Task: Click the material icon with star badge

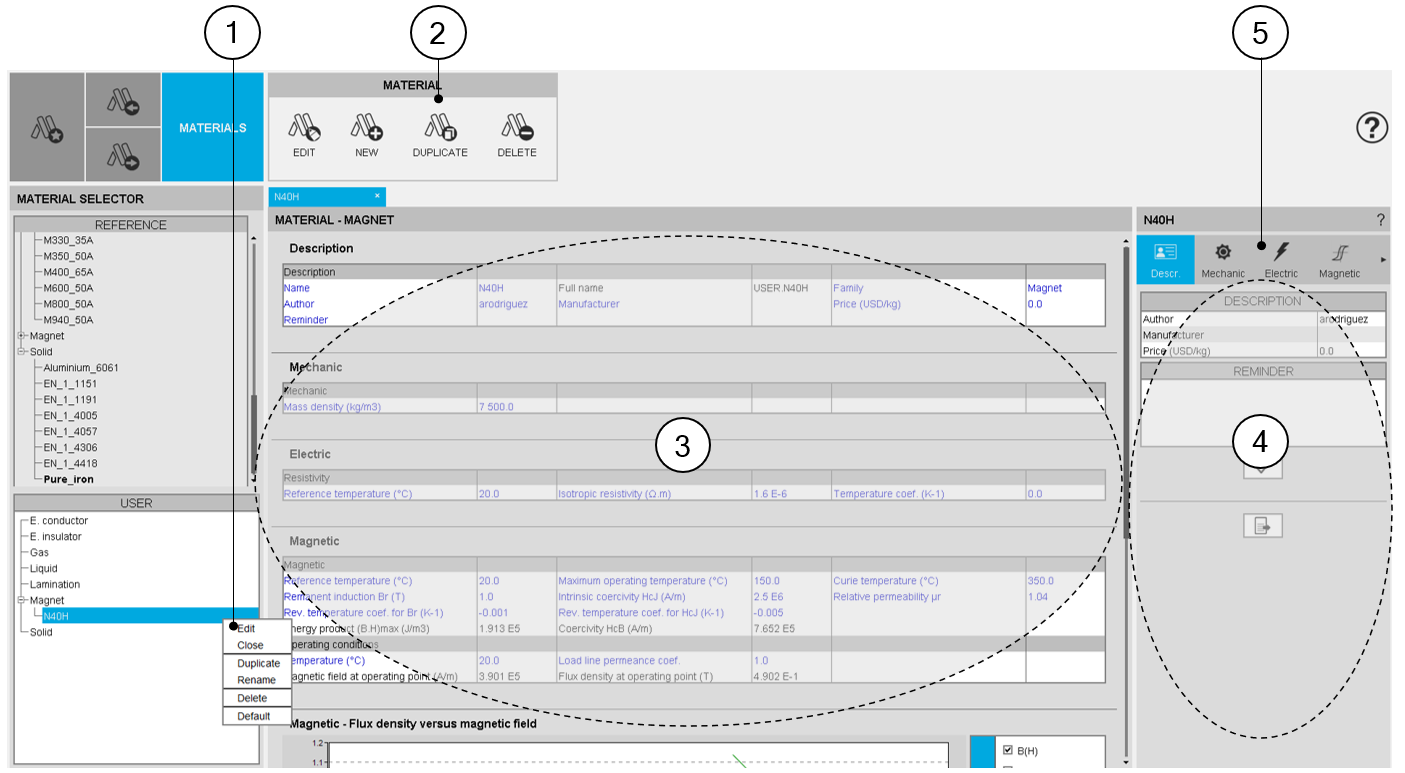Action: 47,128
